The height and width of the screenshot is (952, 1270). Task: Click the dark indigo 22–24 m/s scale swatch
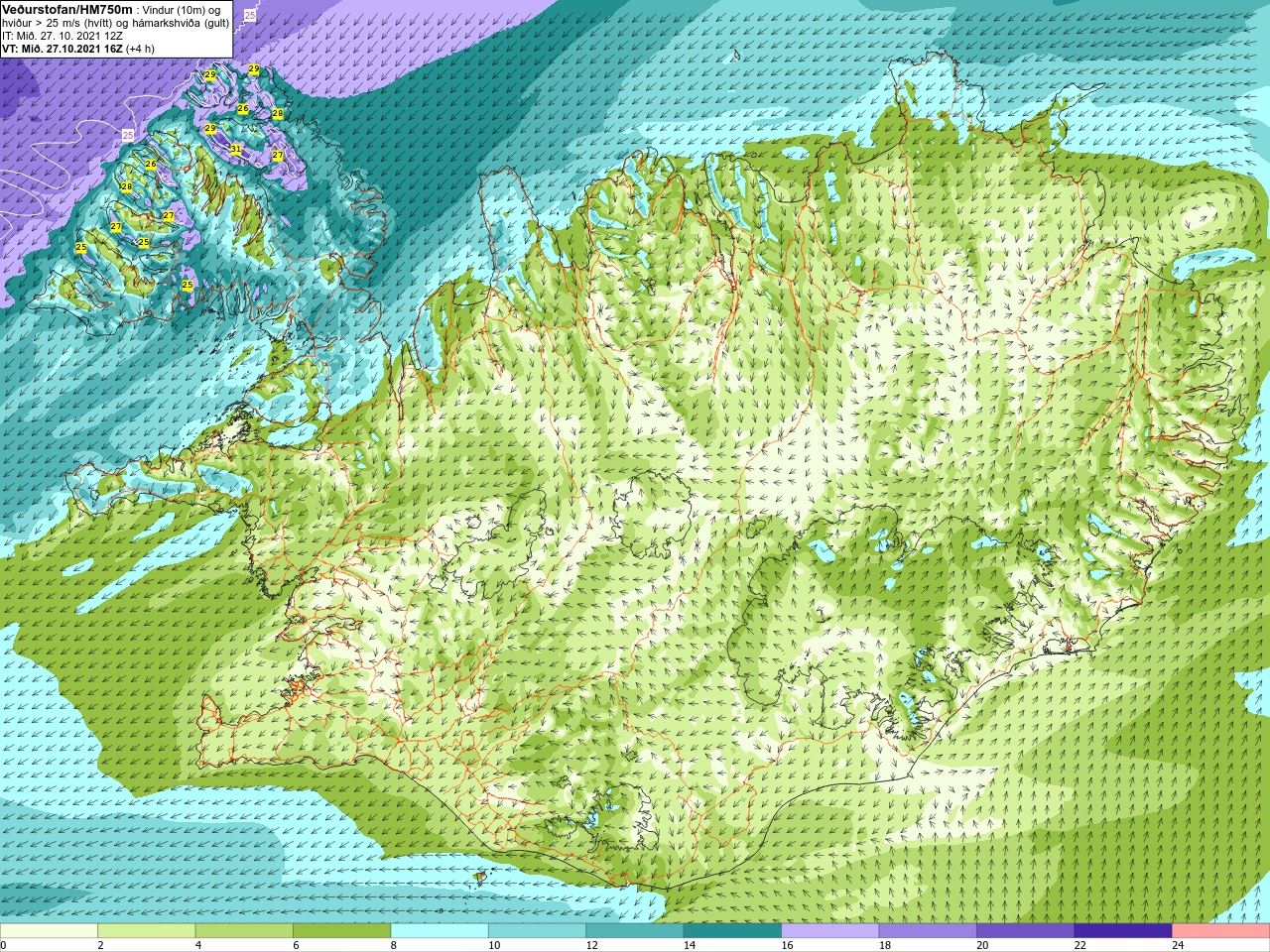click(1123, 931)
